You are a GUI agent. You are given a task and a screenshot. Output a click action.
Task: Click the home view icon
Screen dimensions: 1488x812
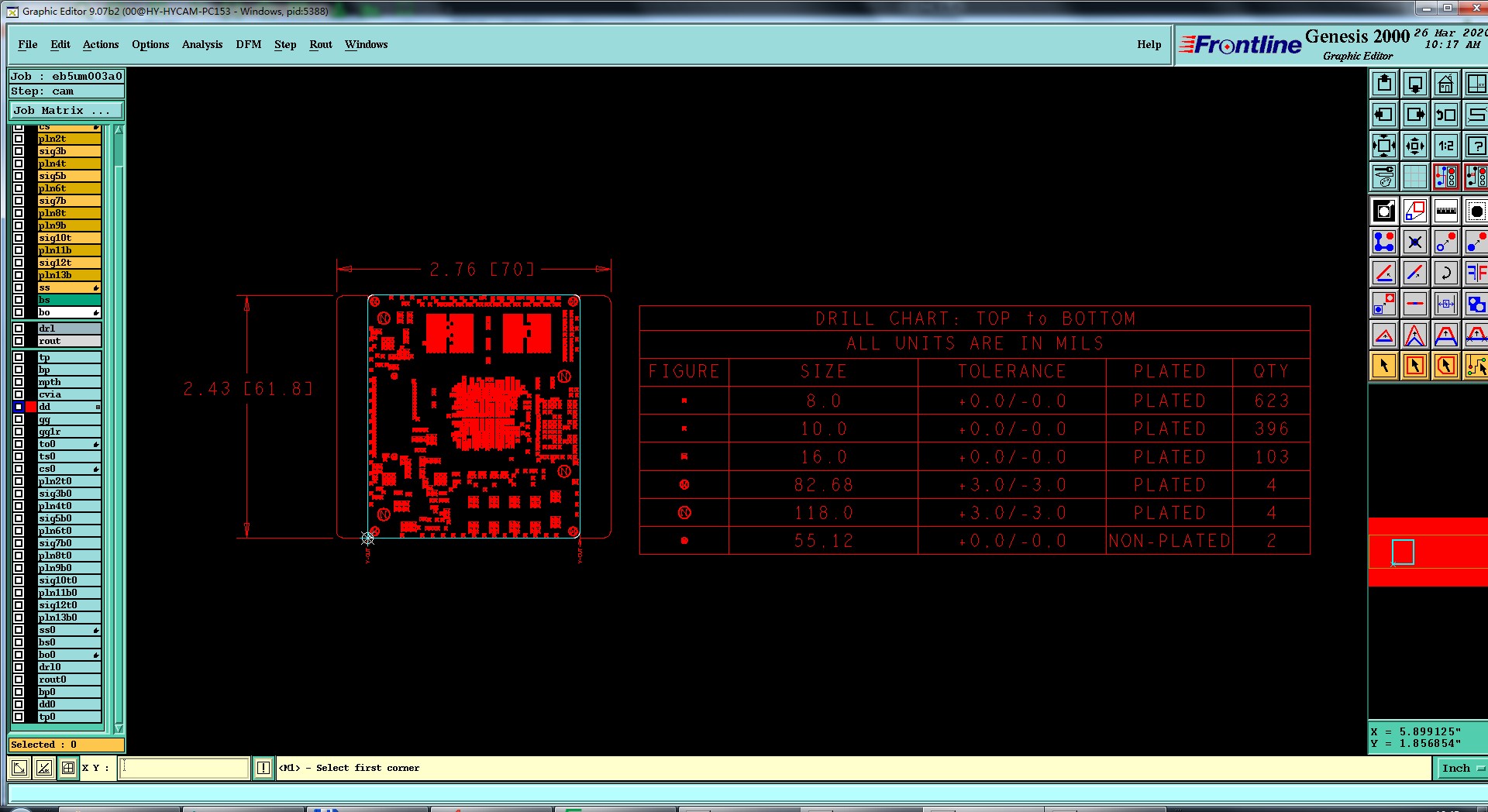[1446, 84]
